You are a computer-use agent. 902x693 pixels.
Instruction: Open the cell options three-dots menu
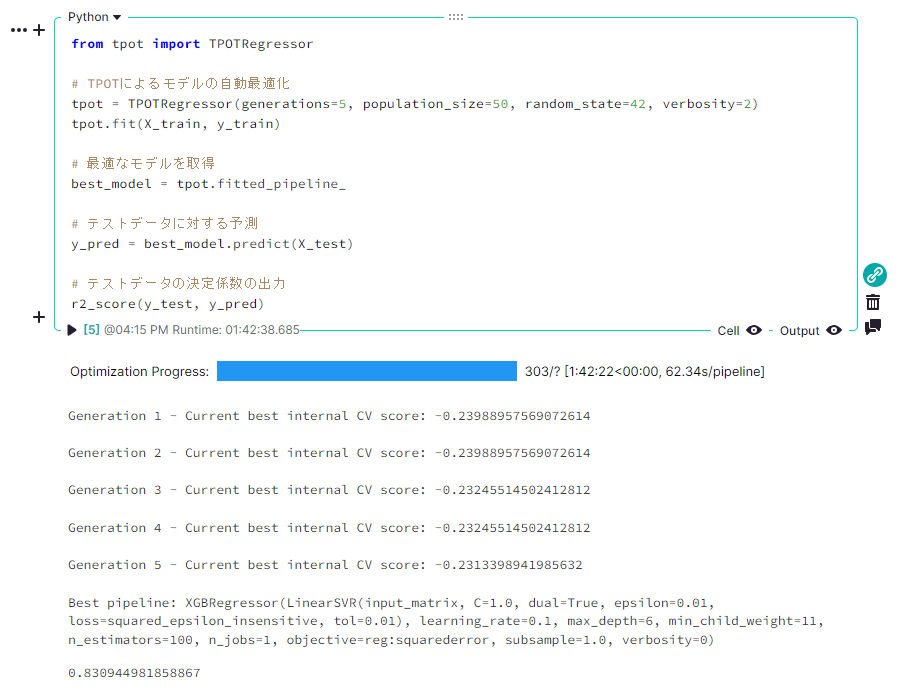18,30
